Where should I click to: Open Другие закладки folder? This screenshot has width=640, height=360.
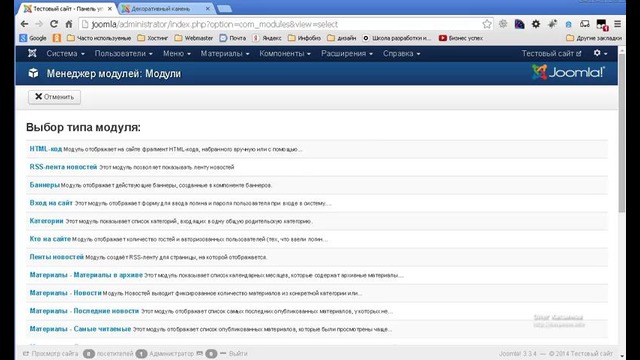[594, 38]
